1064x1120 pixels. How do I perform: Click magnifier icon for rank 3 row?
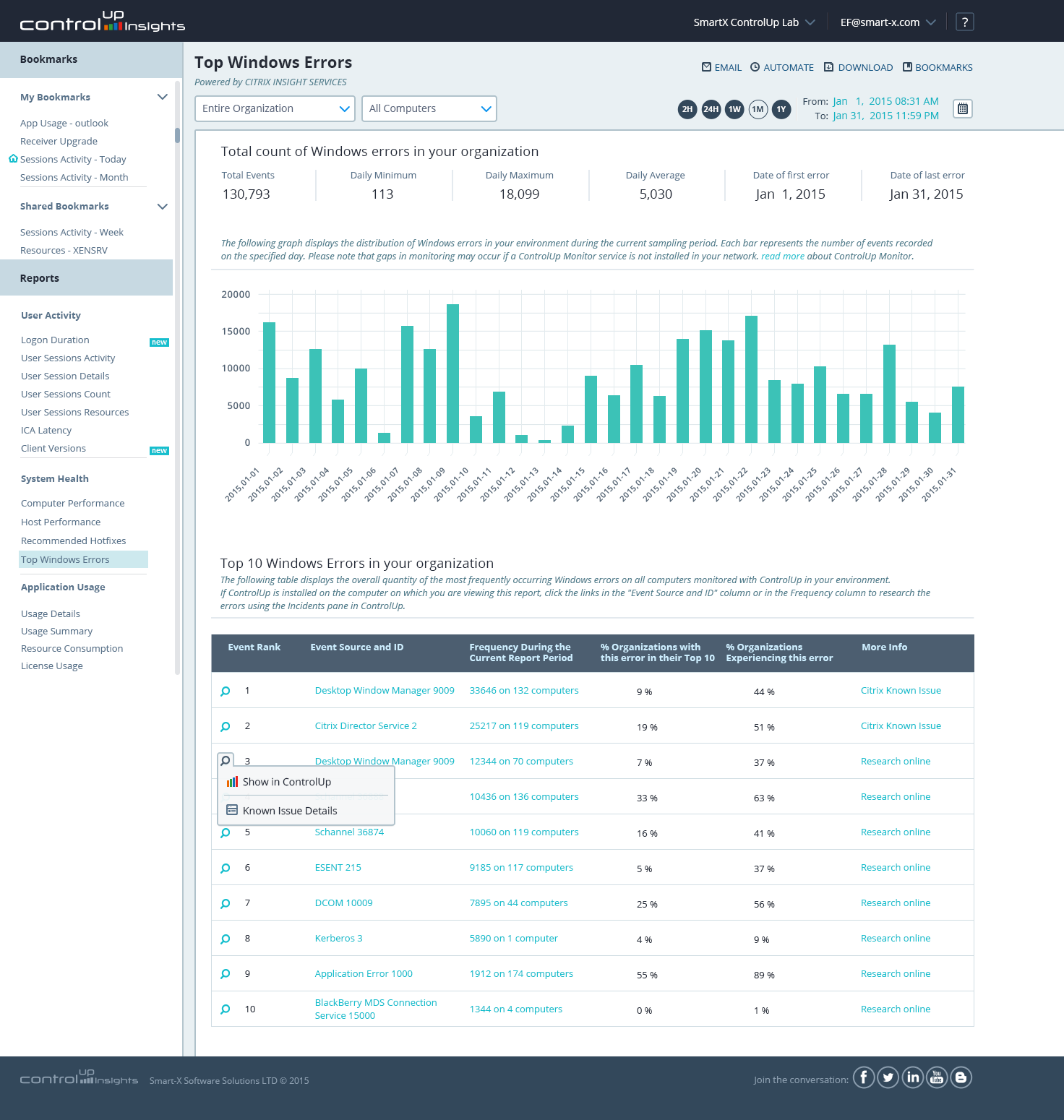[226, 761]
